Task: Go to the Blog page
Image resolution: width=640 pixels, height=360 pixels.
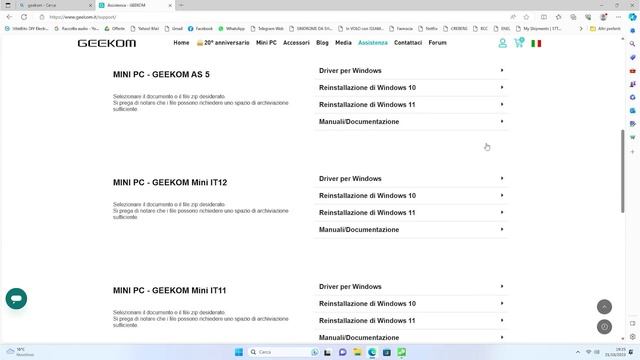Action: point(322,42)
